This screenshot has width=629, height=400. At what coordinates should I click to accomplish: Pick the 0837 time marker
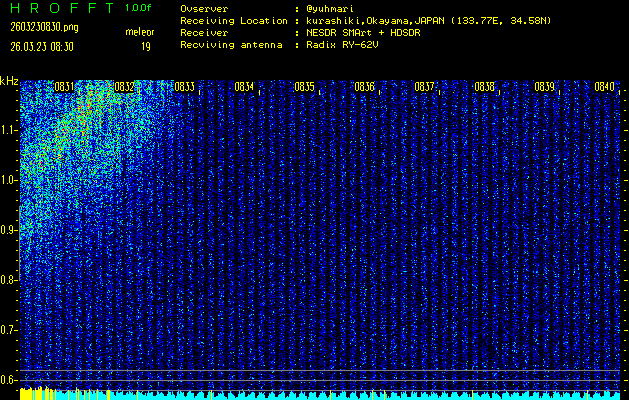click(424, 87)
